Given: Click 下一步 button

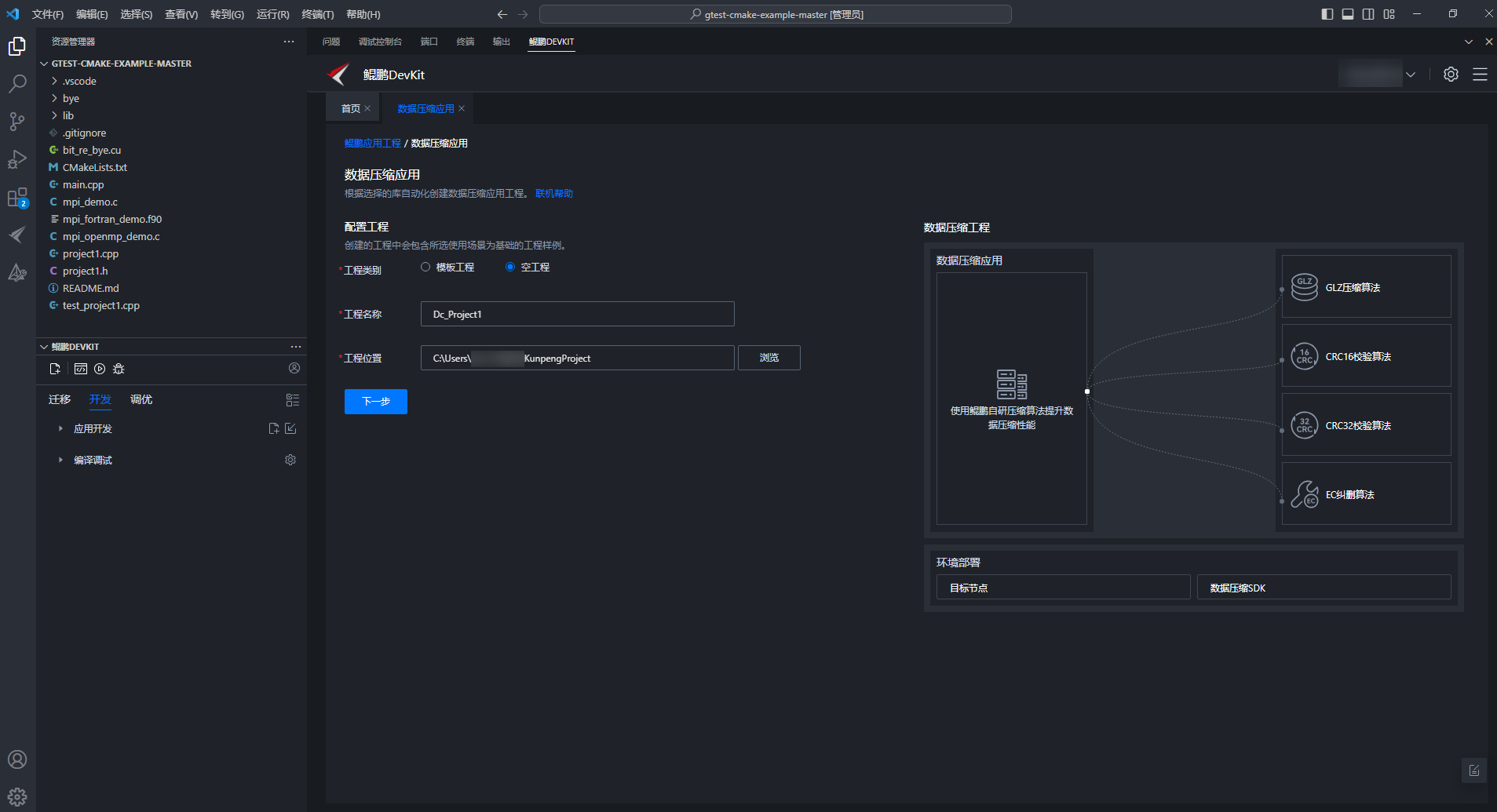Looking at the screenshot, I should coord(376,401).
